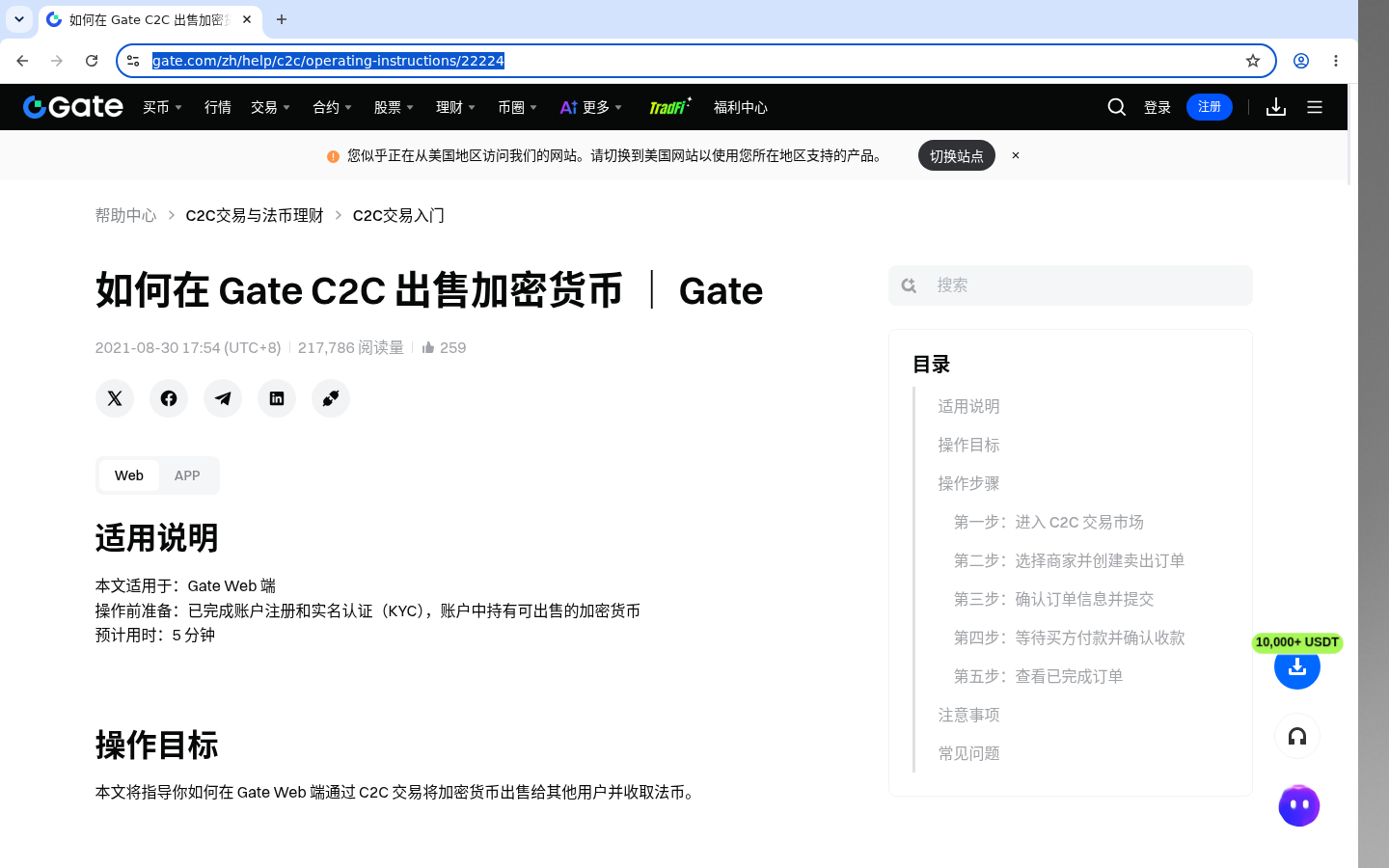Viewport: 1389px width, 868px height.
Task: Open C2C交易入门 breadcrumb
Action: click(x=398, y=215)
